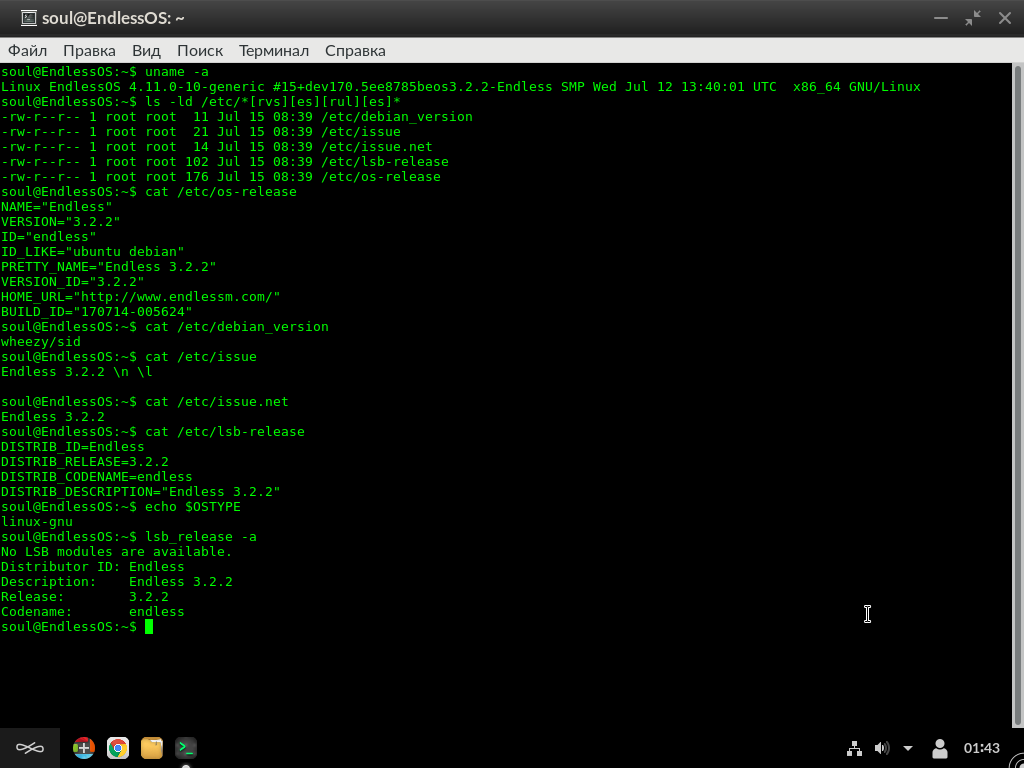This screenshot has width=1024, height=768.
Task: Click the HOME_URL endlessm.com line
Action: point(140,296)
